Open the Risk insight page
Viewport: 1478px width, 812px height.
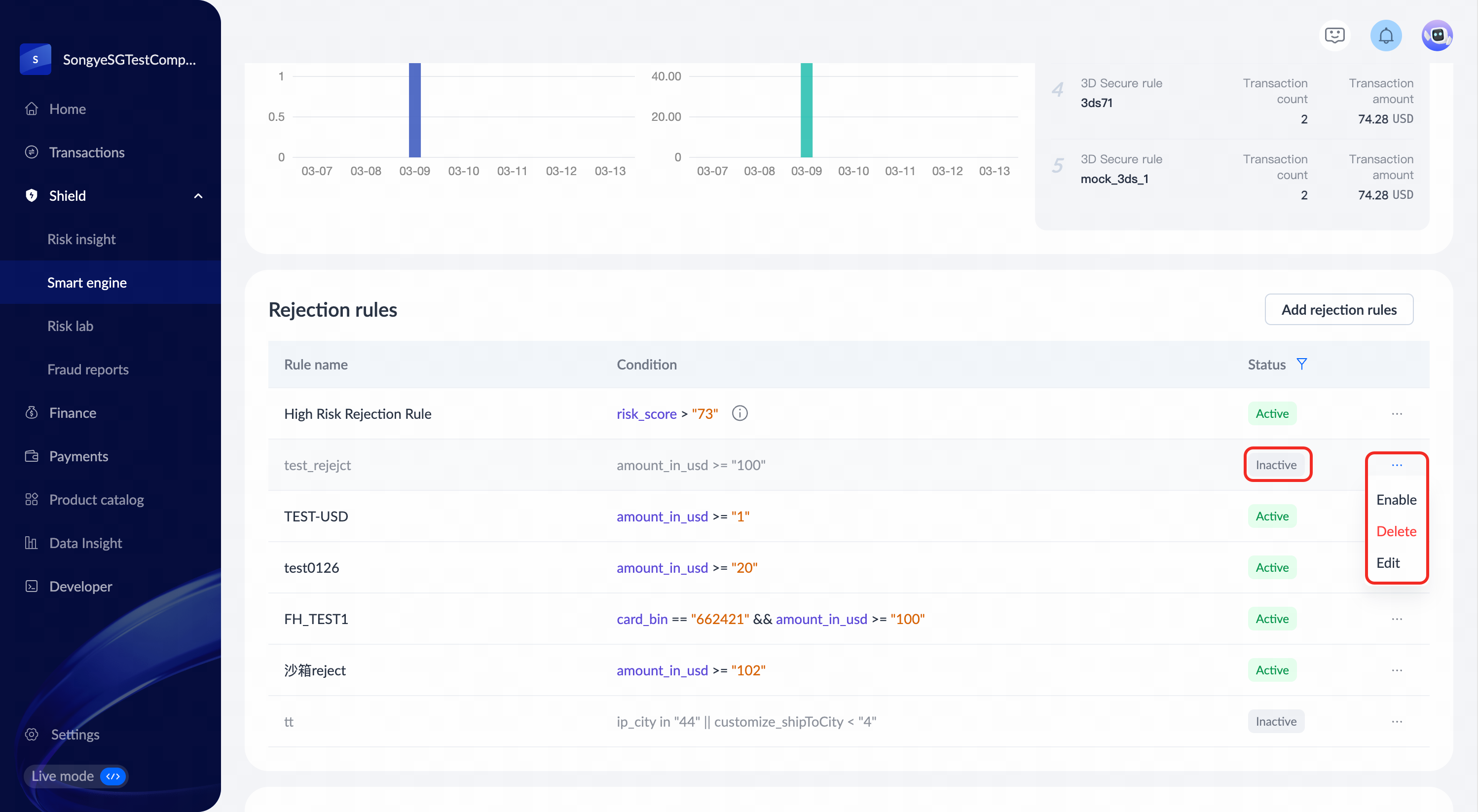click(x=81, y=239)
